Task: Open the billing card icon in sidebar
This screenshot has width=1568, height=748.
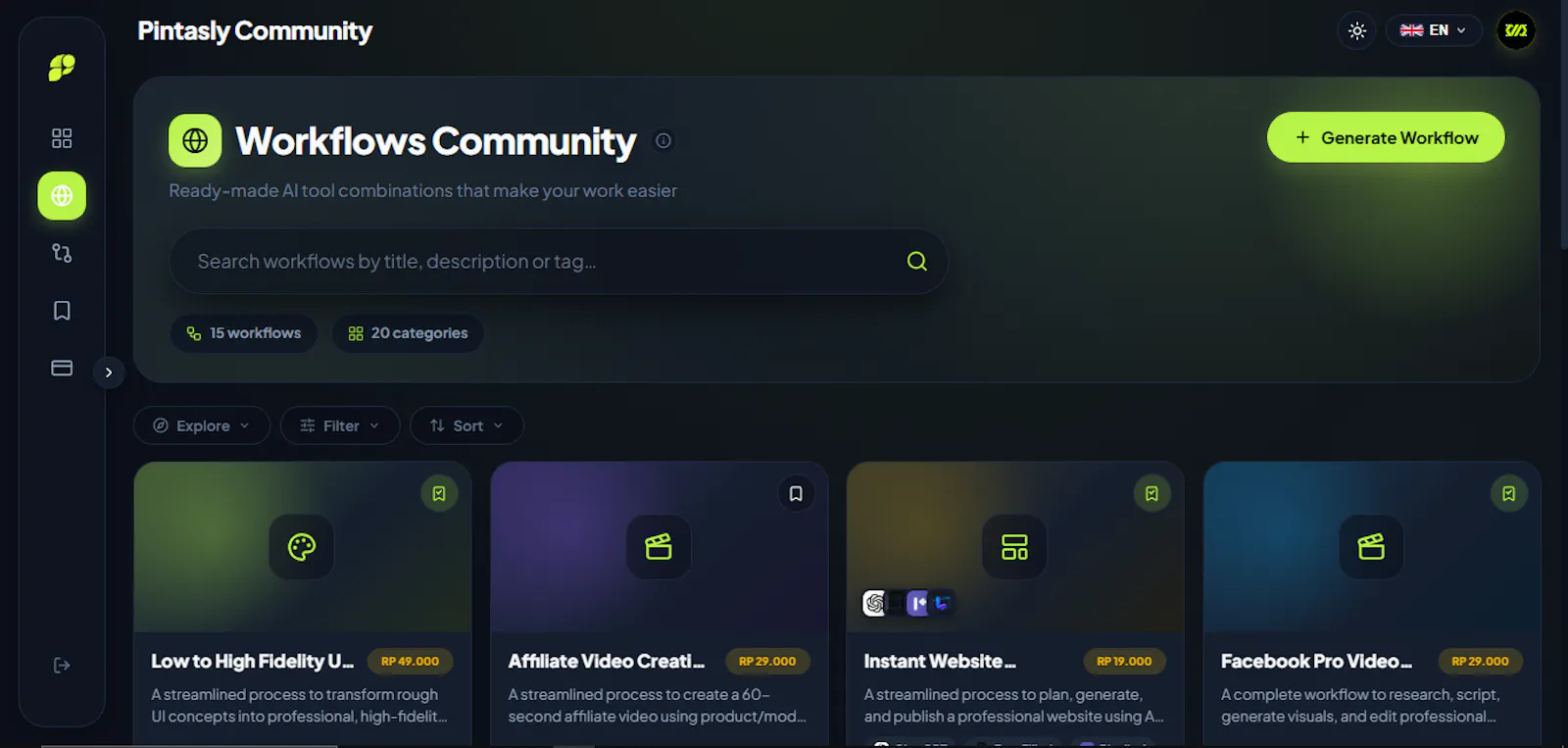Action: (62, 369)
